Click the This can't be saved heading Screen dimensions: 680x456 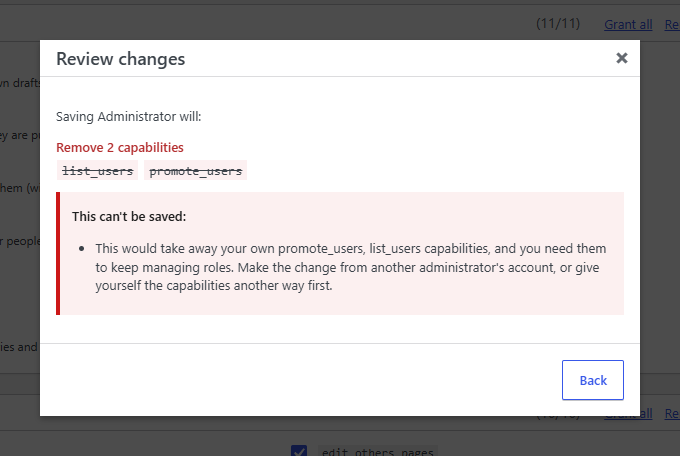click(129, 217)
